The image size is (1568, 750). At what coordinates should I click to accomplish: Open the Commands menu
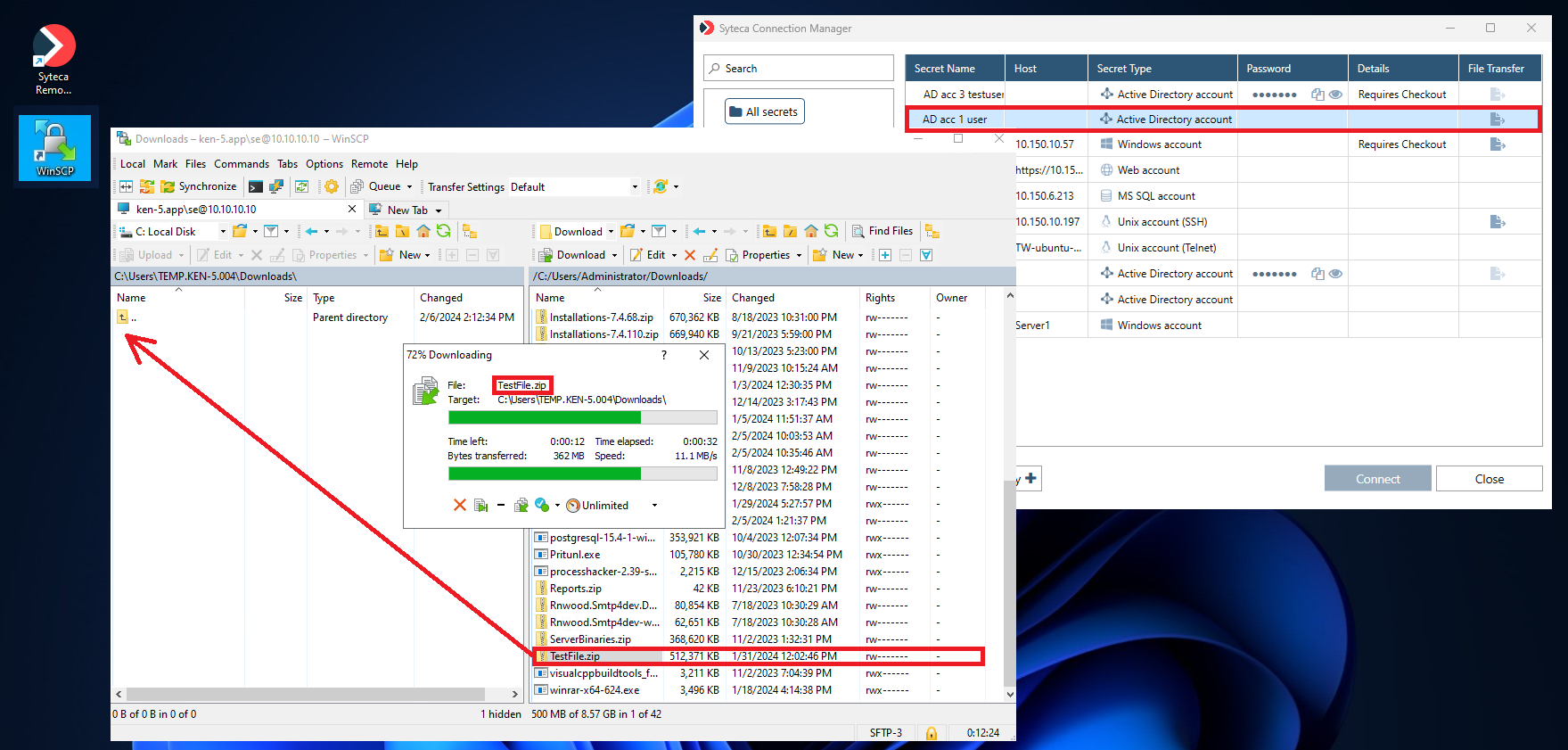[241, 164]
